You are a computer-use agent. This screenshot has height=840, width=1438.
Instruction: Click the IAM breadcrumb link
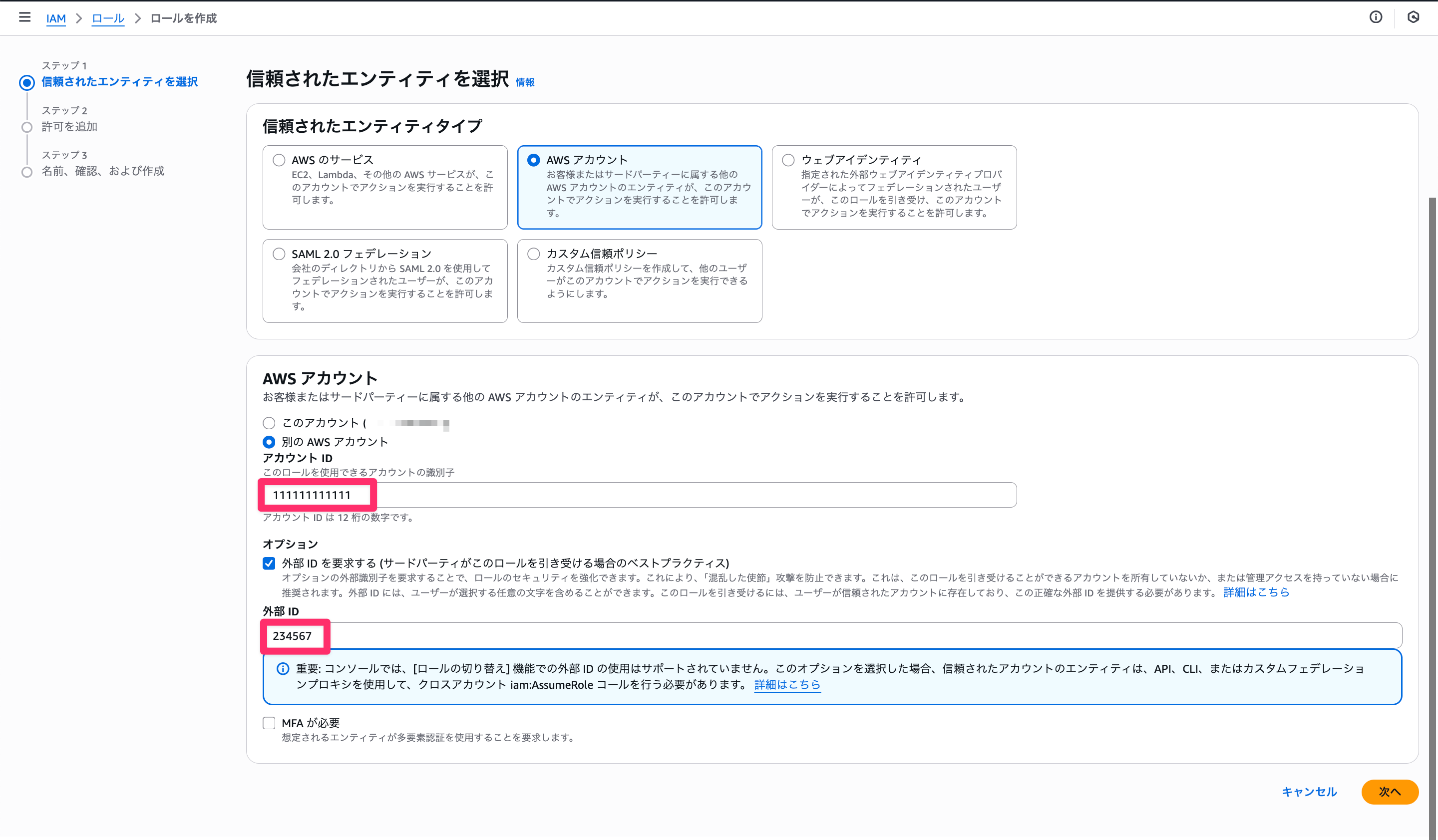coord(56,18)
